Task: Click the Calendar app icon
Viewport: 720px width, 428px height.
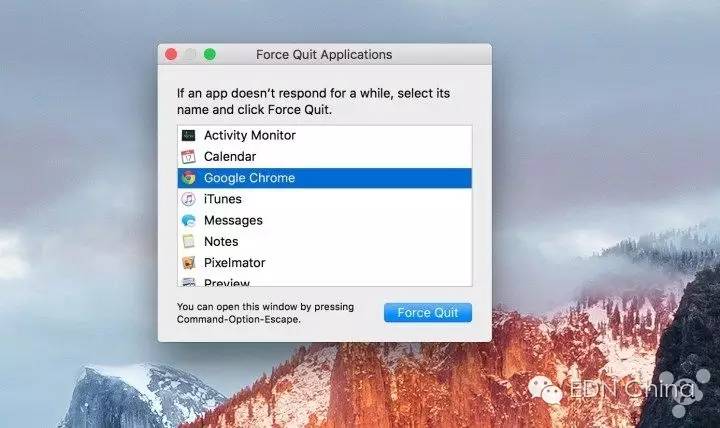Action: click(x=188, y=157)
